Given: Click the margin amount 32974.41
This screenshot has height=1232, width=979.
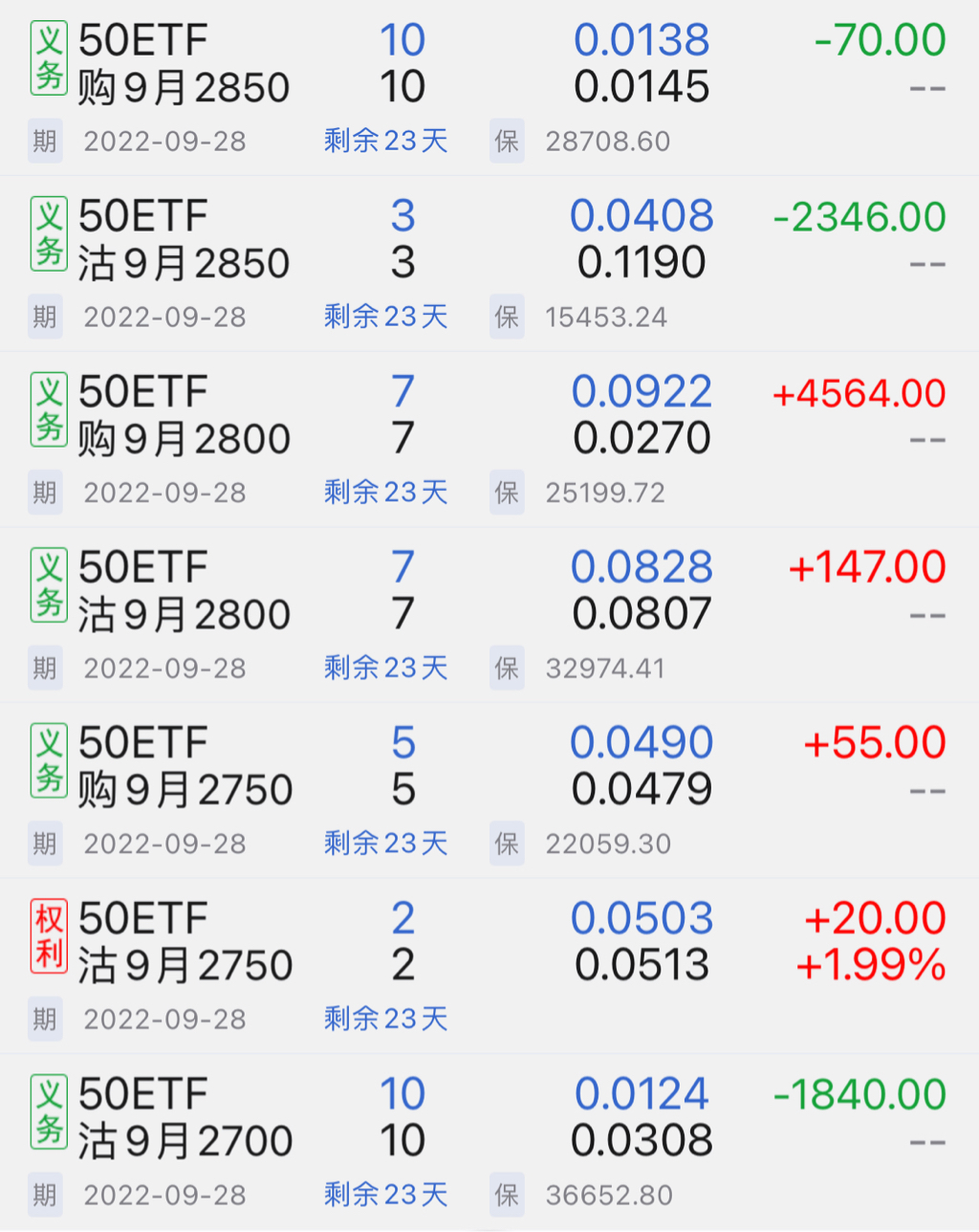Looking at the screenshot, I should [x=605, y=669].
